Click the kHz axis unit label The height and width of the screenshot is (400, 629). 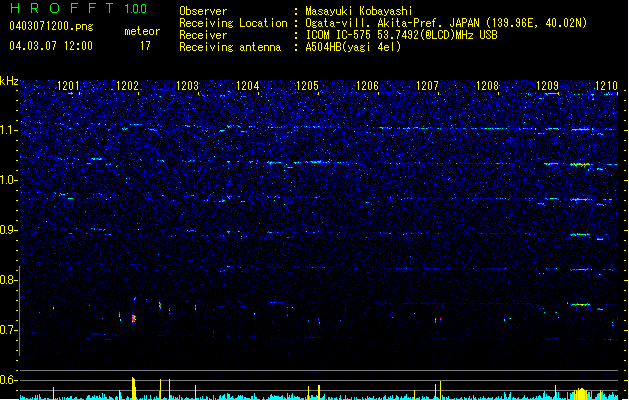click(9, 81)
